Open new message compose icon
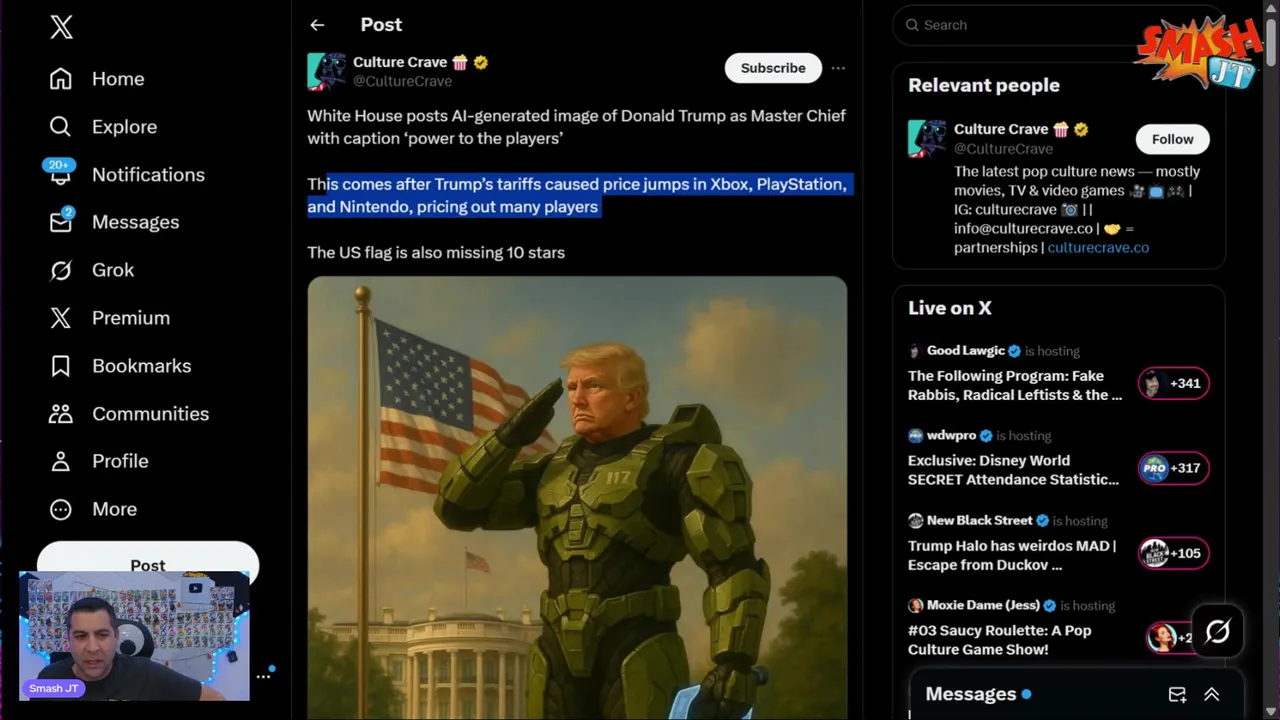This screenshot has height=720, width=1280. [1177, 694]
